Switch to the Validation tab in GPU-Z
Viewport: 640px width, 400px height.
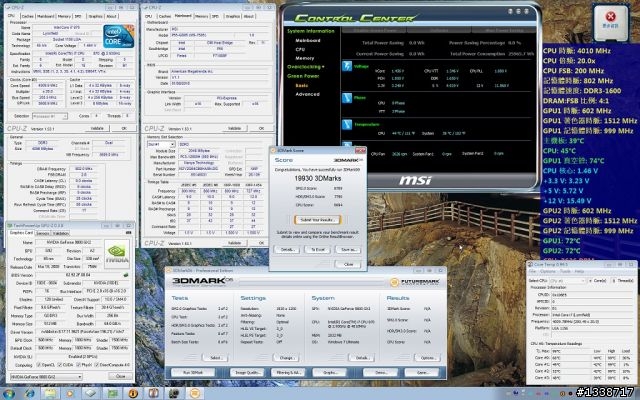click(x=61, y=233)
